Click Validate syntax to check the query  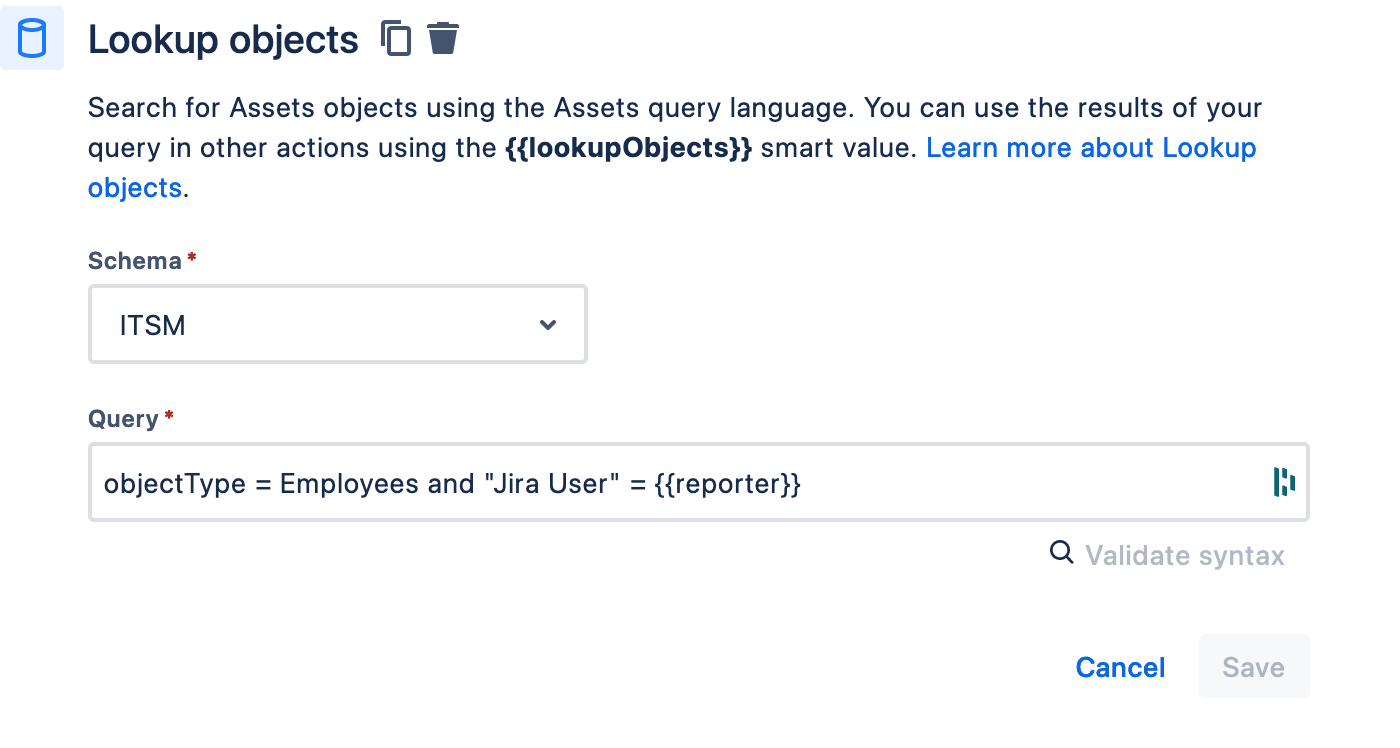pyautogui.click(x=1185, y=554)
